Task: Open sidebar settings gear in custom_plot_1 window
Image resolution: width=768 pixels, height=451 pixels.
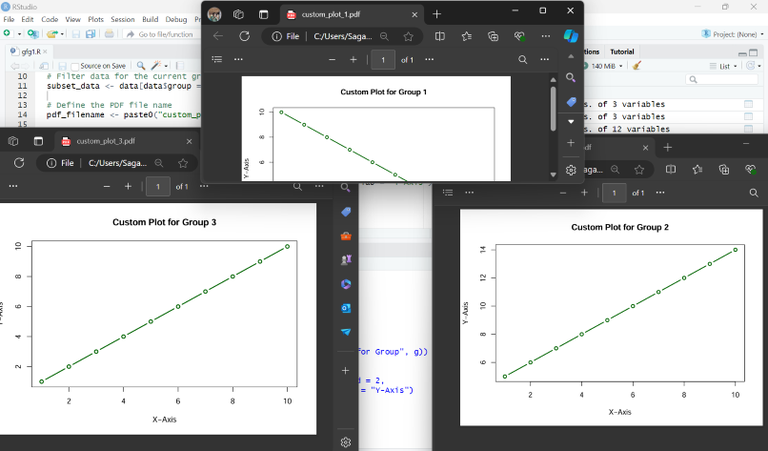Action: (x=571, y=170)
